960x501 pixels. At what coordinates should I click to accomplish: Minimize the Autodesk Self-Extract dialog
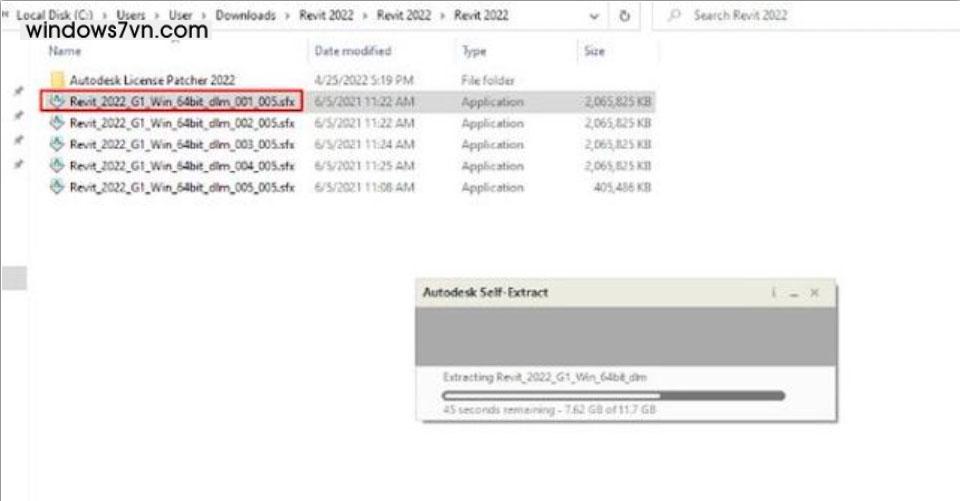(794, 293)
